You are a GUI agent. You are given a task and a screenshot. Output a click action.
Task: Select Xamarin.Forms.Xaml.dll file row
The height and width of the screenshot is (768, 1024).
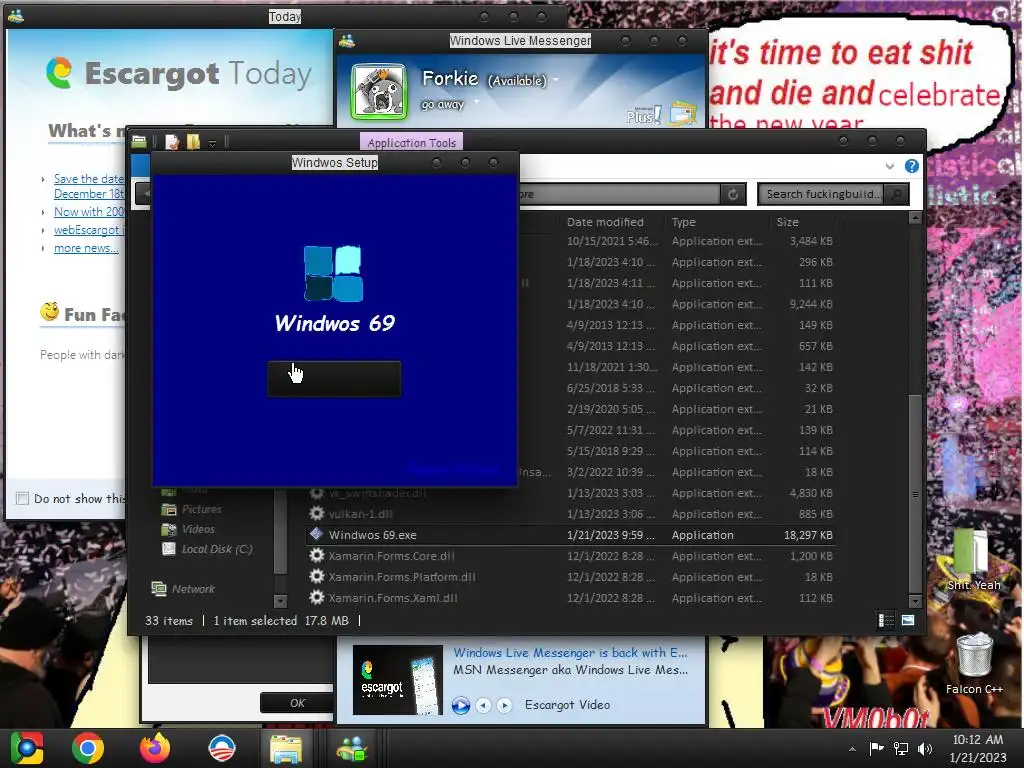(x=571, y=598)
